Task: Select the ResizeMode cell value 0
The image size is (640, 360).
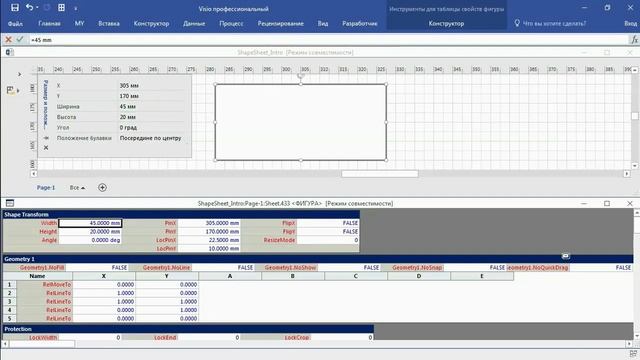Action: [x=328, y=240]
